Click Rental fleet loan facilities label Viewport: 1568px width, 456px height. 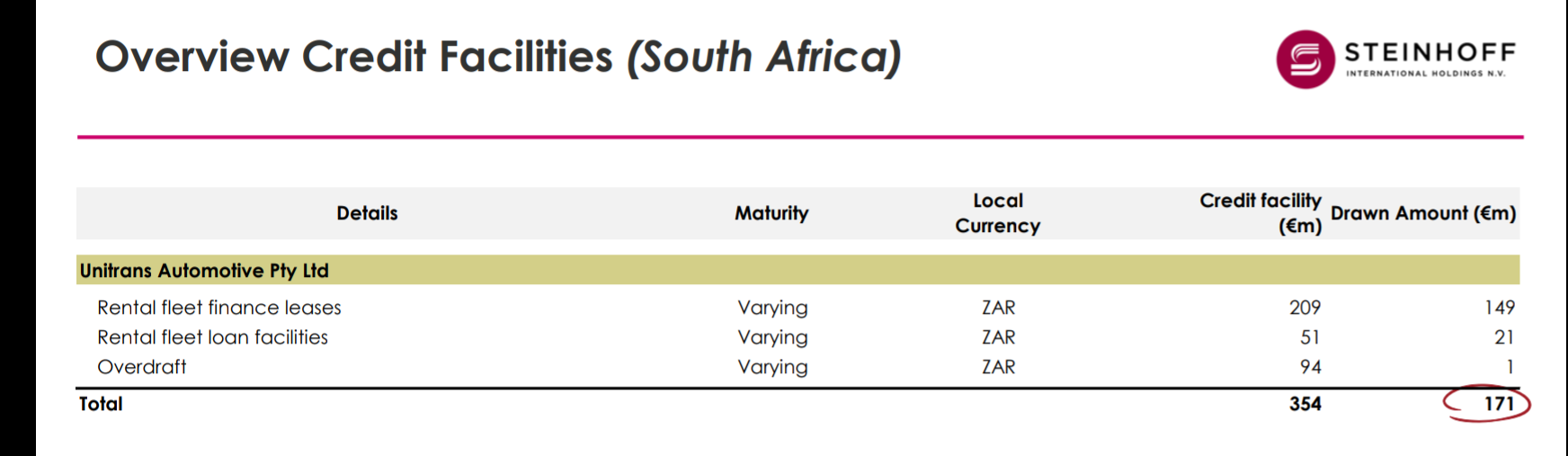(212, 337)
